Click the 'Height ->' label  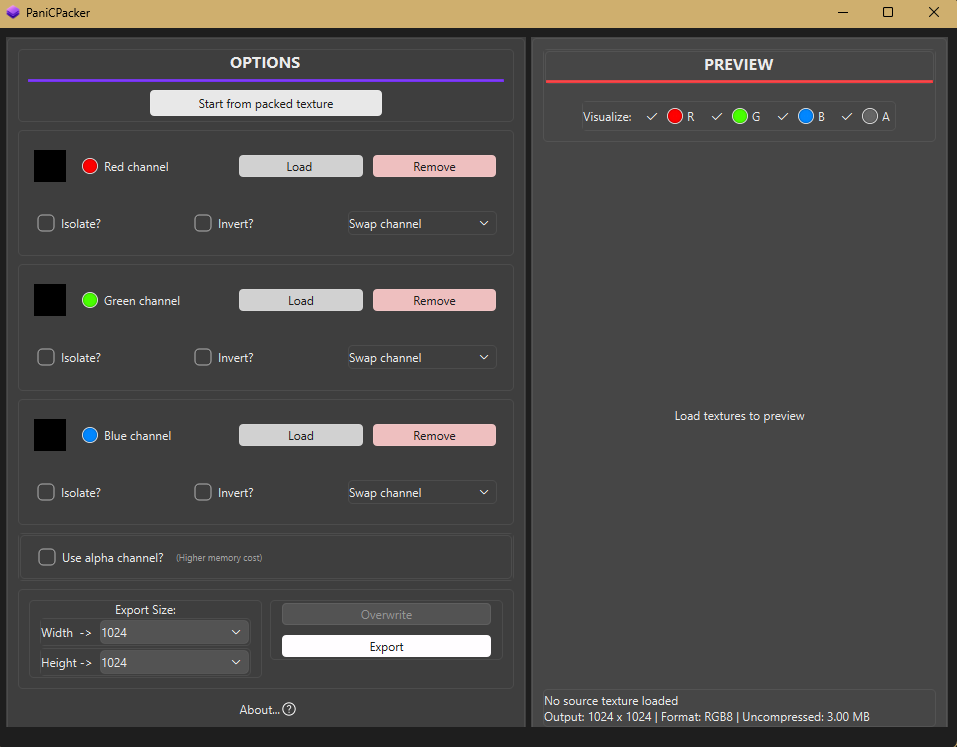[x=66, y=663]
